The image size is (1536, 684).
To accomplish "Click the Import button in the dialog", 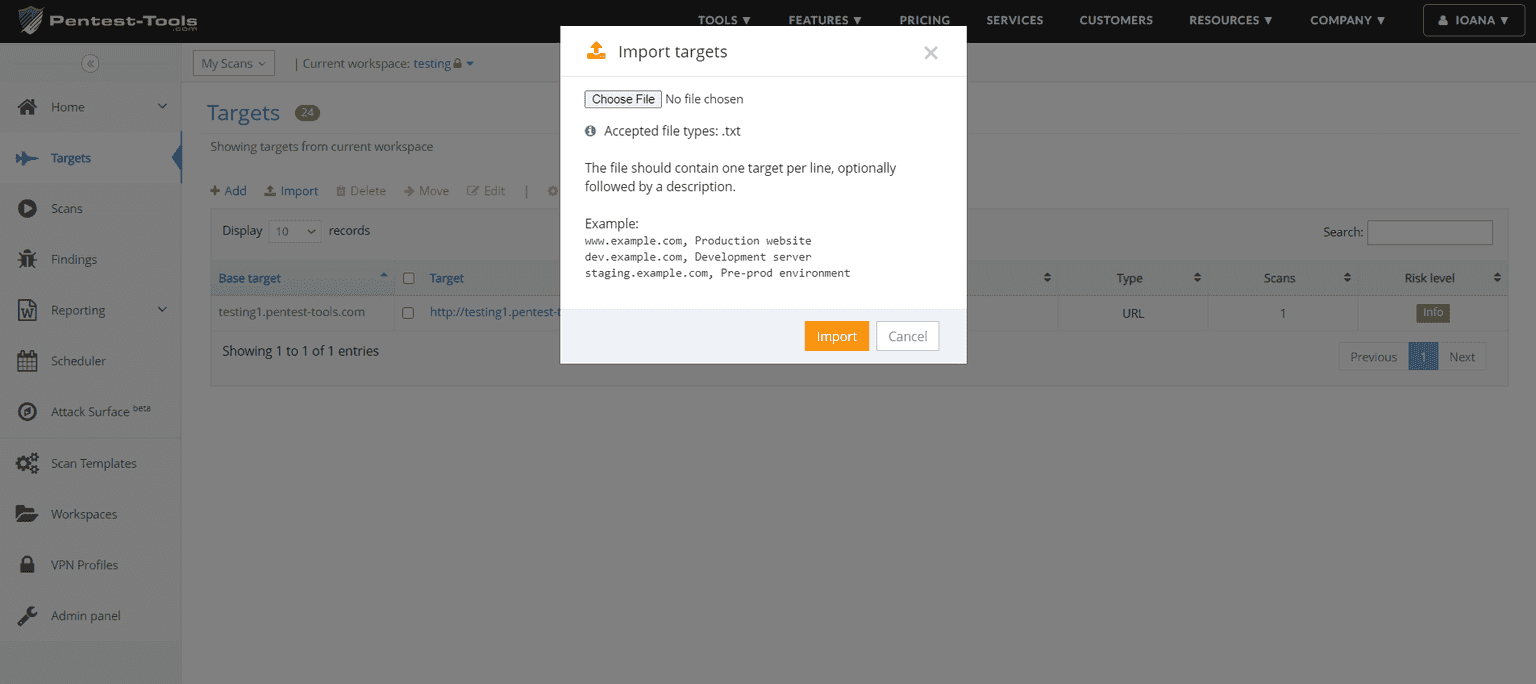I will (x=836, y=336).
